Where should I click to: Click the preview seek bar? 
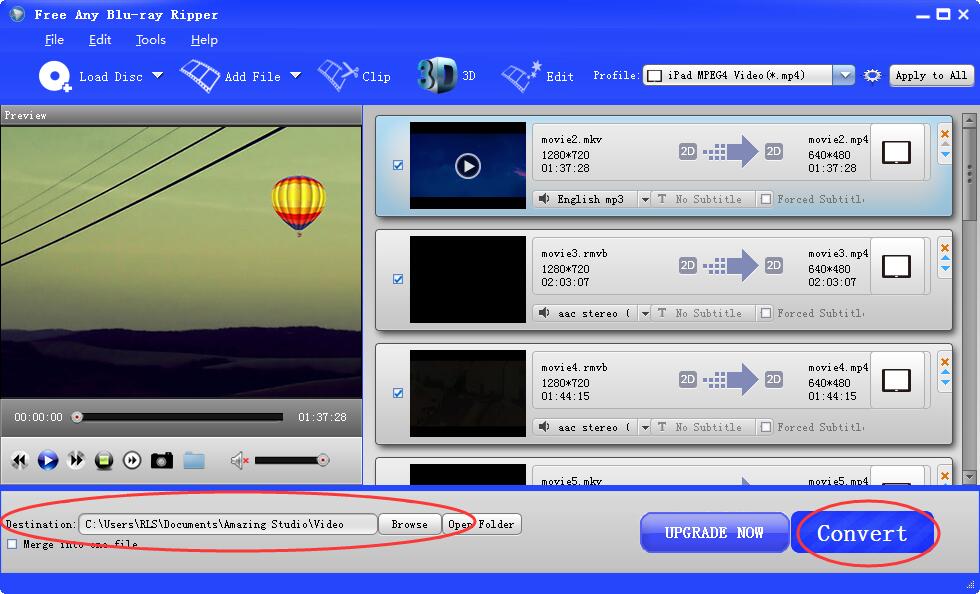coord(179,416)
